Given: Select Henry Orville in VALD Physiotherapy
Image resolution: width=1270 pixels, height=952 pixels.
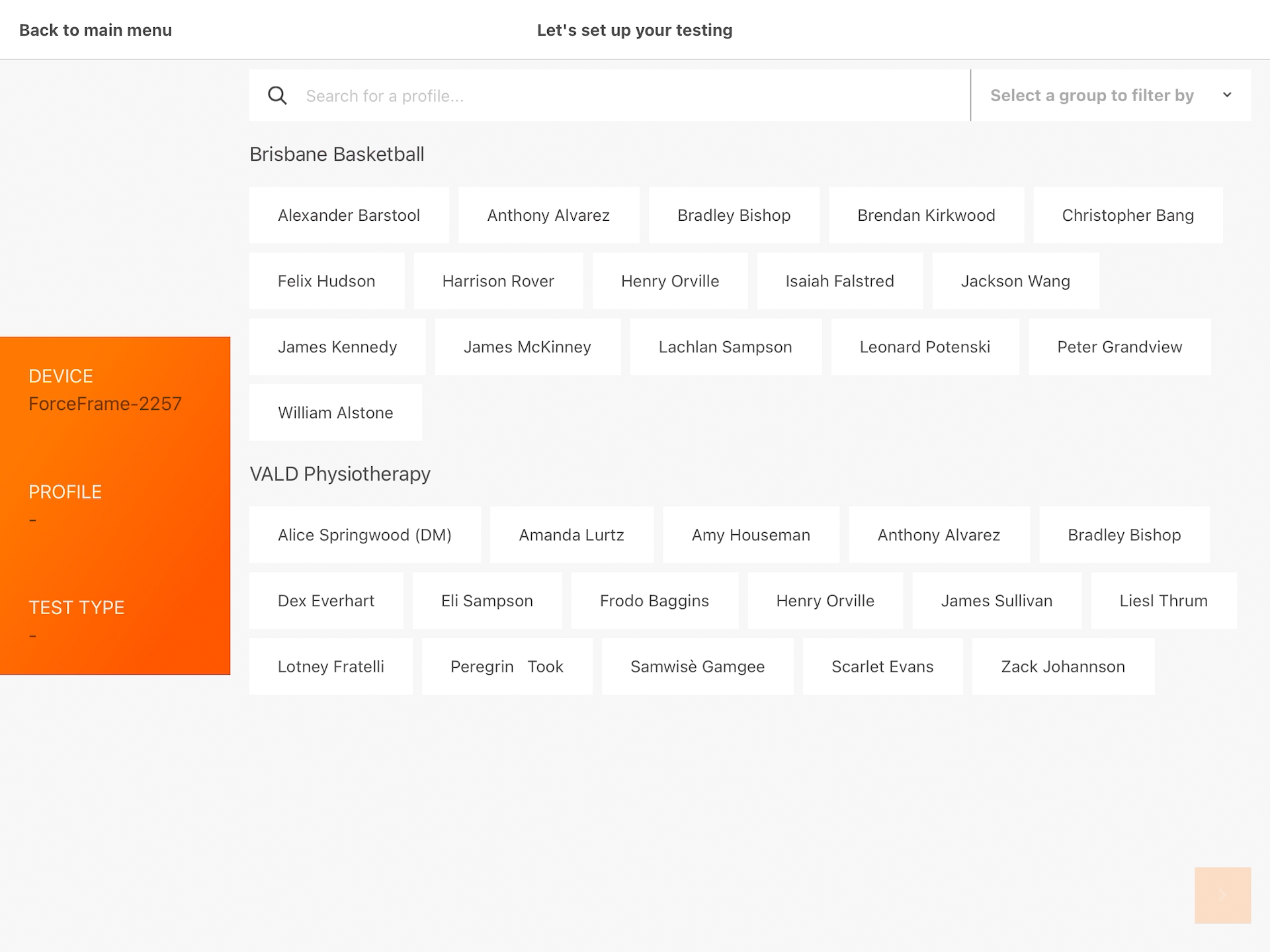Looking at the screenshot, I should click(825, 601).
